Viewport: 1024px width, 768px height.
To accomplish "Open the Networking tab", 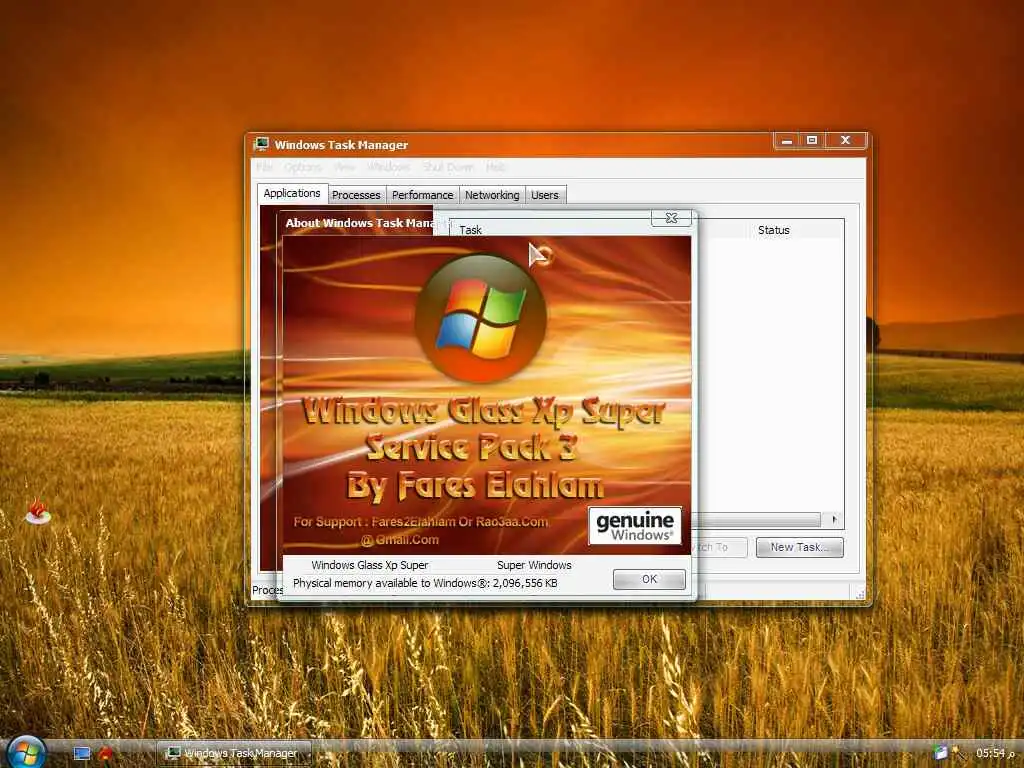I will point(492,195).
